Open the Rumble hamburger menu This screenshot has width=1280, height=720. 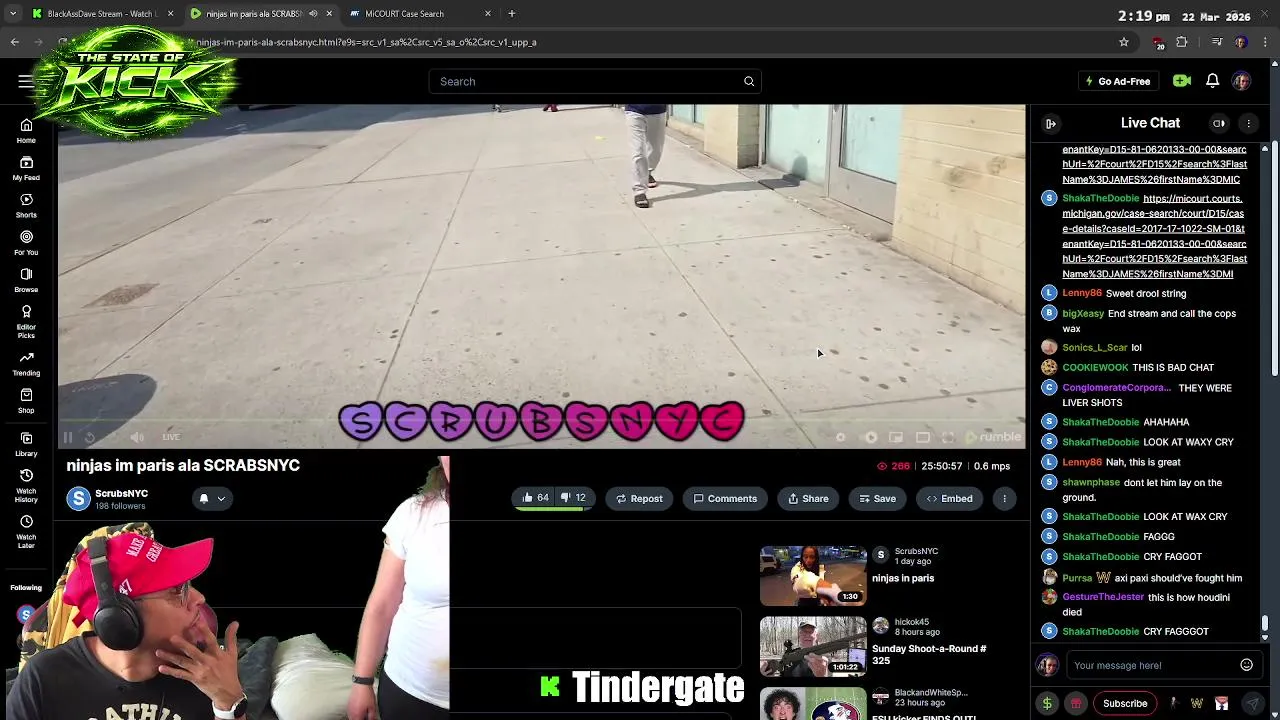pos(25,81)
